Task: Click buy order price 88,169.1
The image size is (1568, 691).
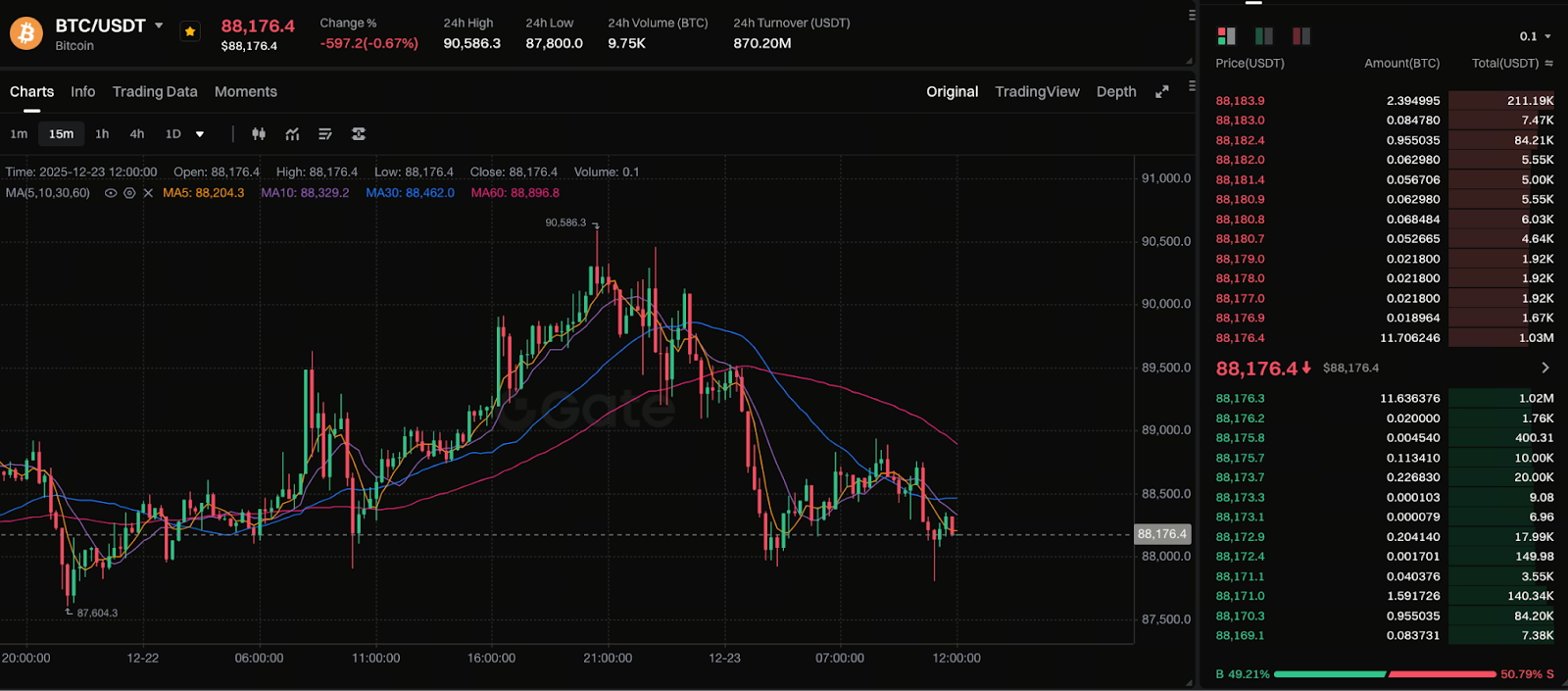Action: click(1240, 635)
